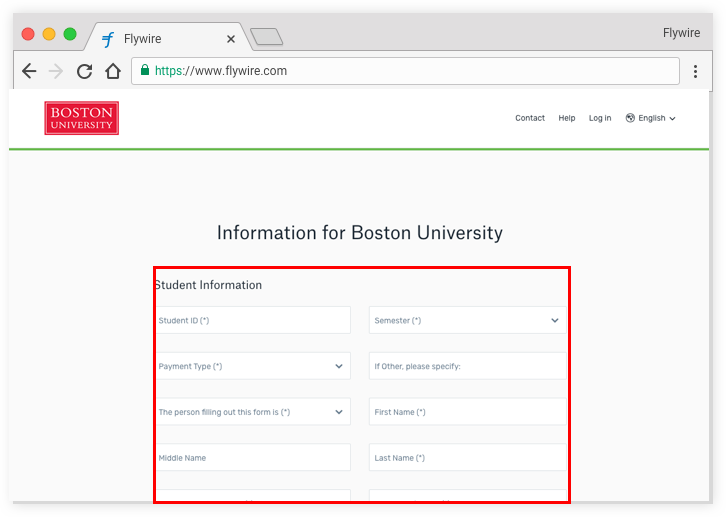Viewport: 726px width, 517px height.
Task: Focus the URL address bar
Action: point(405,71)
